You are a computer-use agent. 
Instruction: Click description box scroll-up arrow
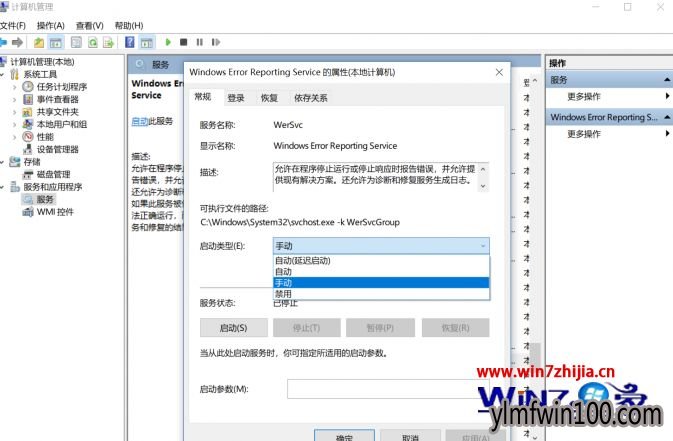483,169
